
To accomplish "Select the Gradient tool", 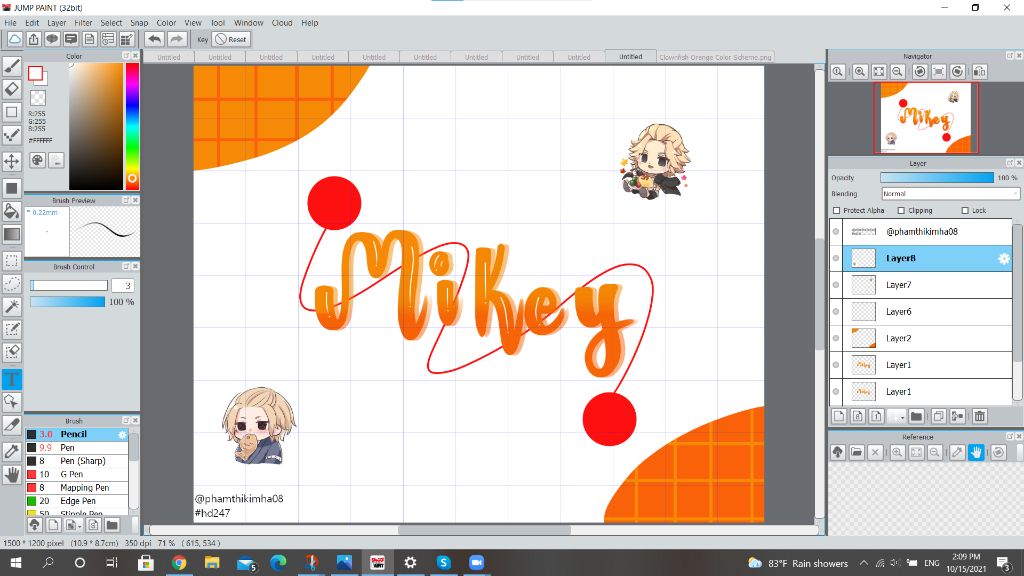I will [12, 234].
